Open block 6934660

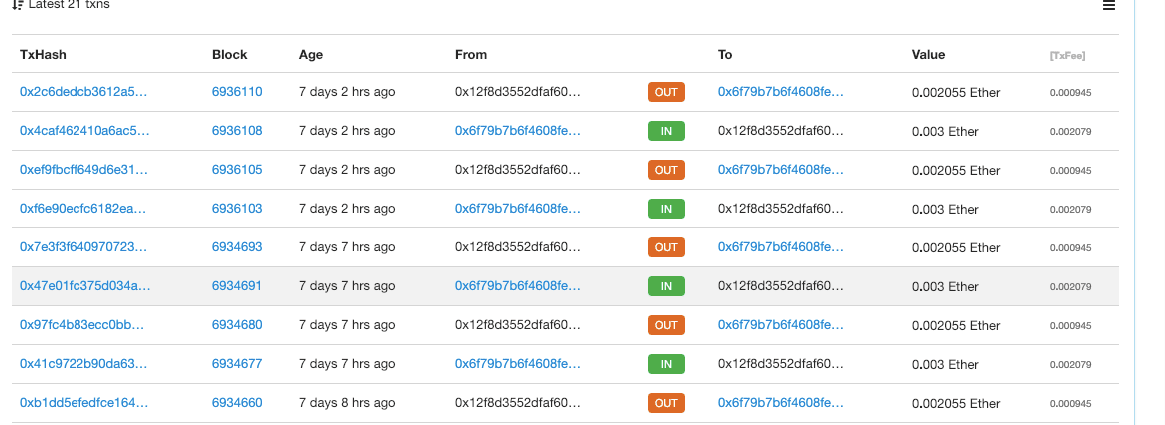(237, 403)
